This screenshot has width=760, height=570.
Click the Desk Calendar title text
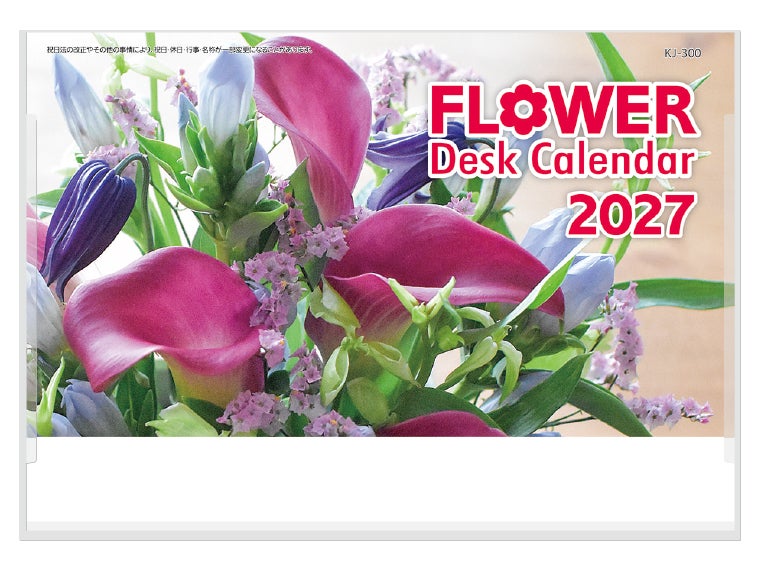563,159
